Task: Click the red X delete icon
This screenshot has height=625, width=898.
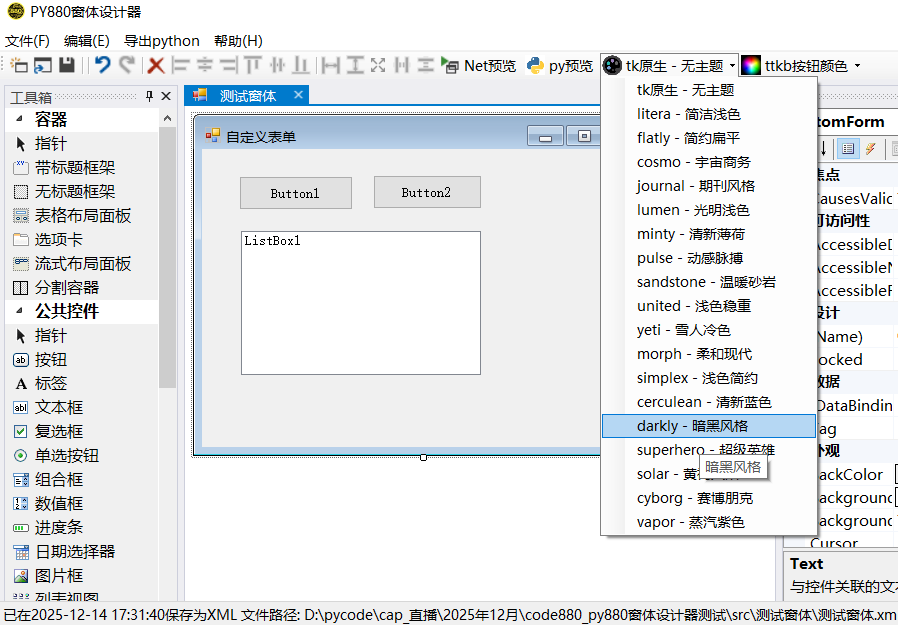Action: click(x=156, y=64)
